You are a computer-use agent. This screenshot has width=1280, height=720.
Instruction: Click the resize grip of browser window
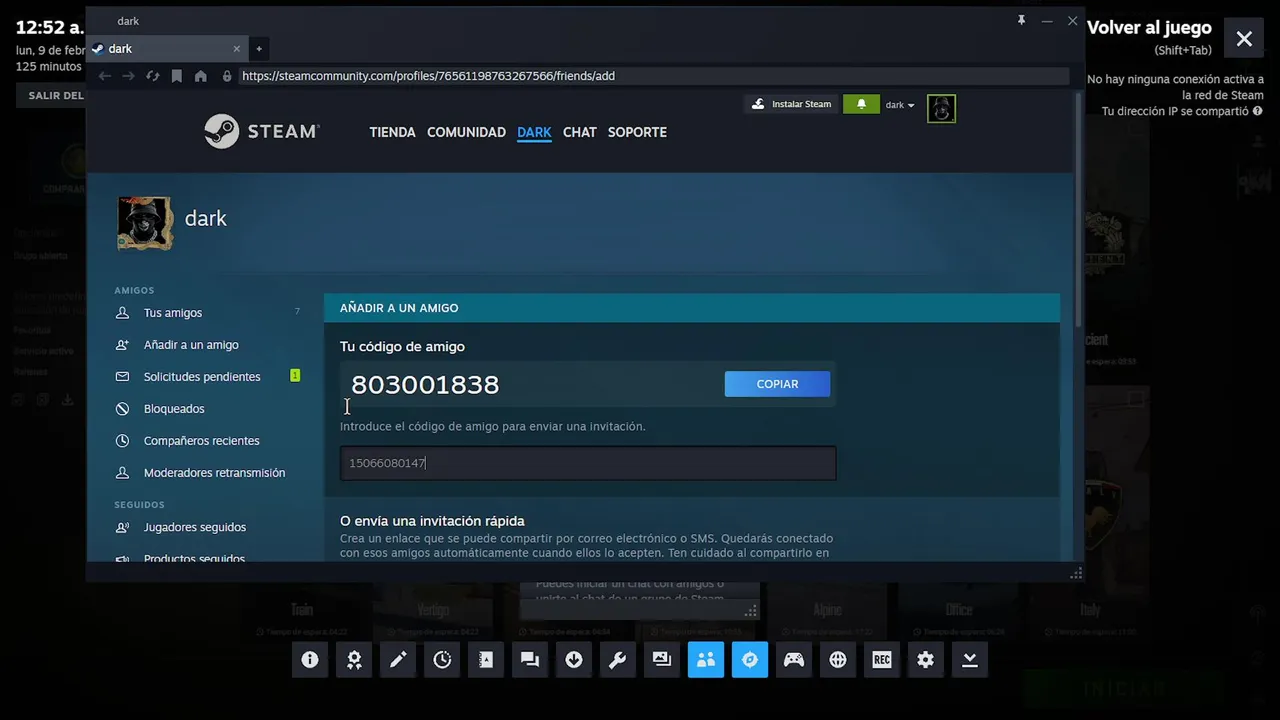coord(1076,574)
